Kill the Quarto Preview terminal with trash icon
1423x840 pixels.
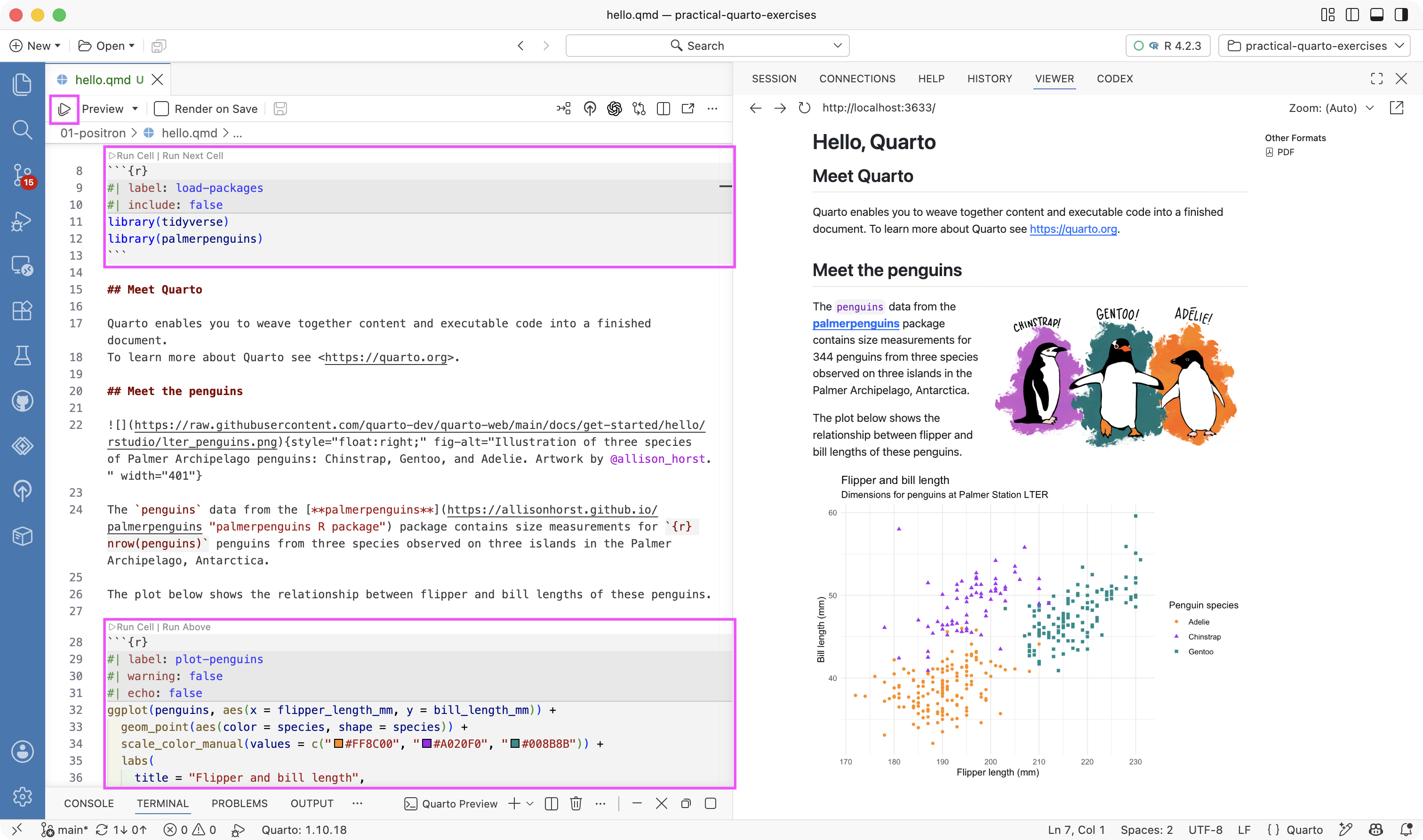point(576,803)
